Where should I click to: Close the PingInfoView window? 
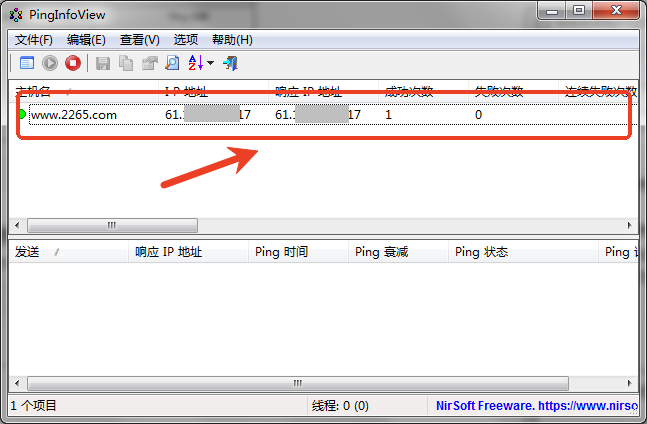[616, 11]
